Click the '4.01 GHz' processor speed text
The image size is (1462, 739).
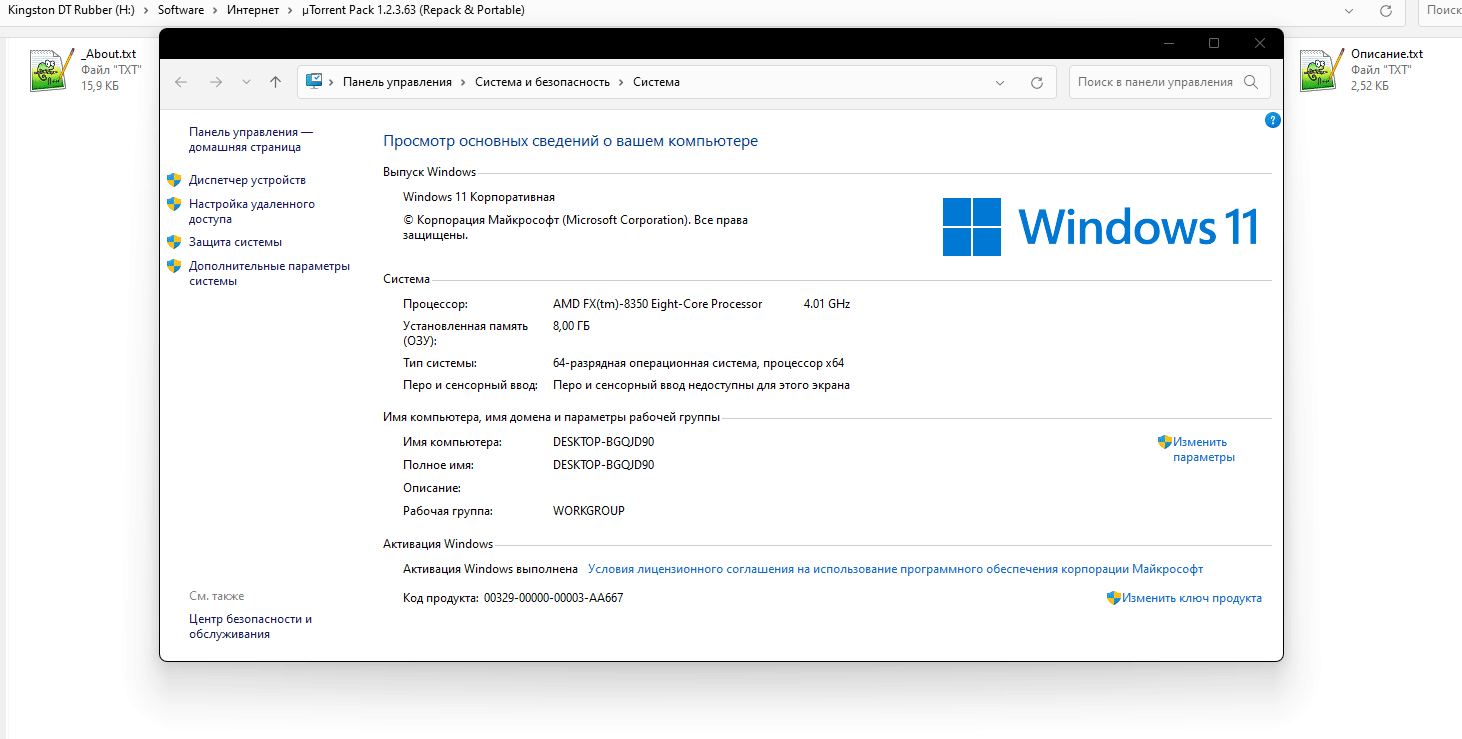click(827, 304)
